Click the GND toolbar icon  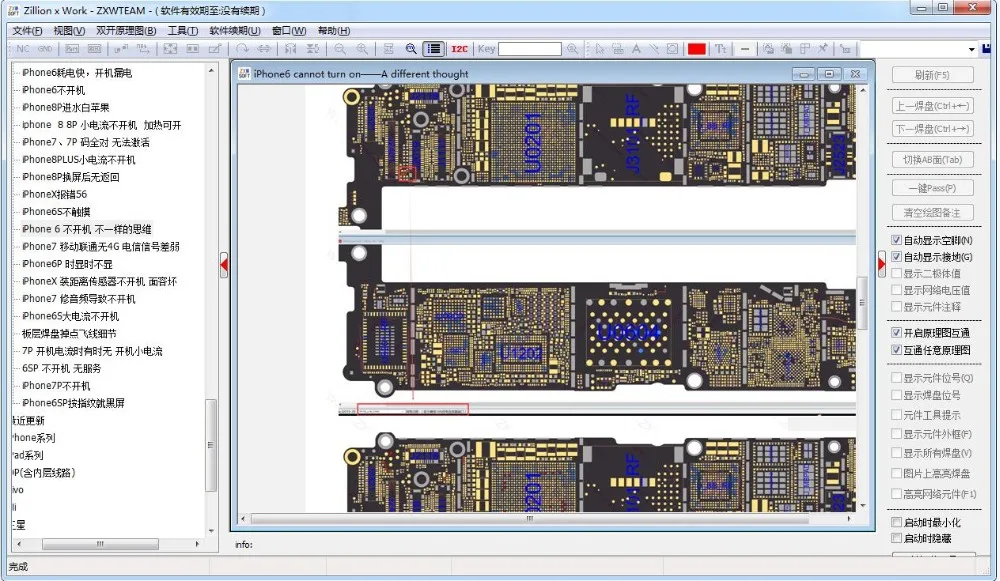[x=45, y=49]
